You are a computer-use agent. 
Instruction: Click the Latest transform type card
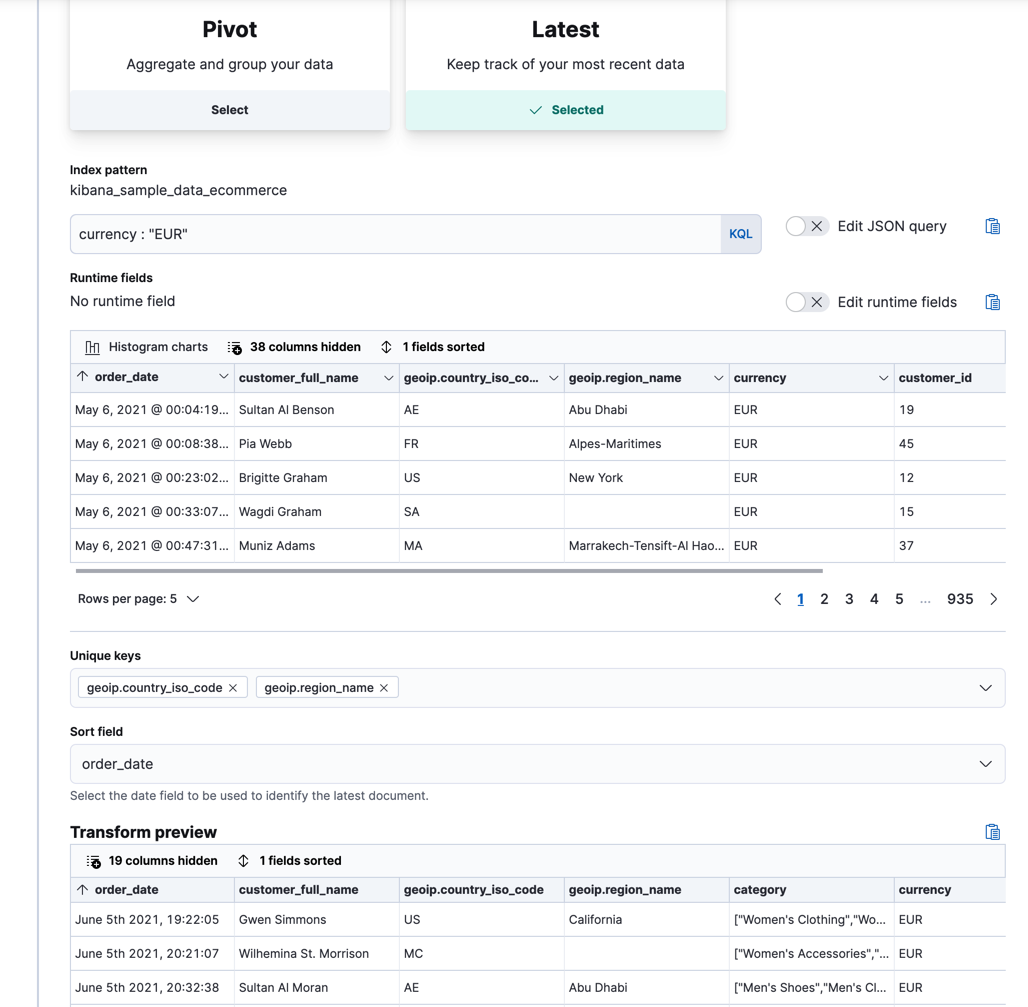[x=565, y=110]
